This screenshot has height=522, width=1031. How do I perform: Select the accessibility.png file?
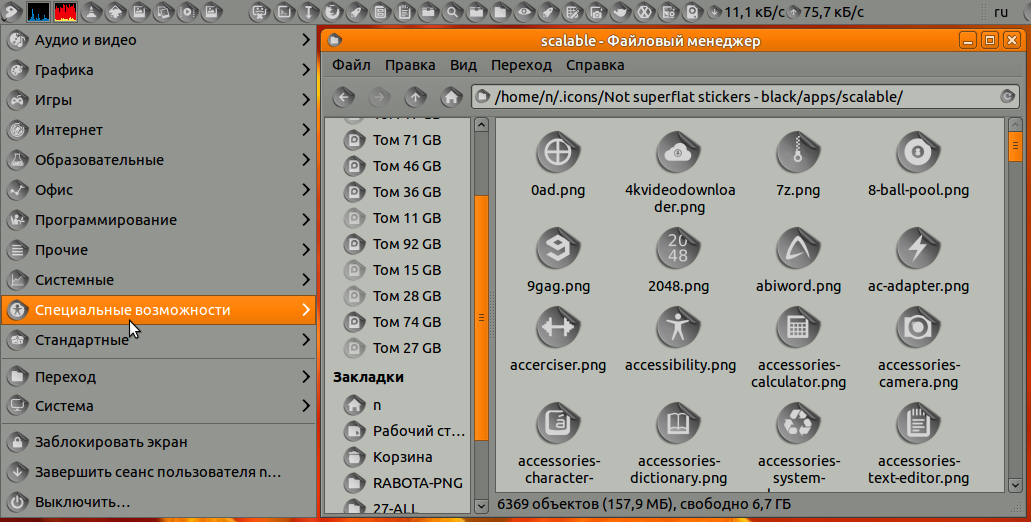[678, 327]
